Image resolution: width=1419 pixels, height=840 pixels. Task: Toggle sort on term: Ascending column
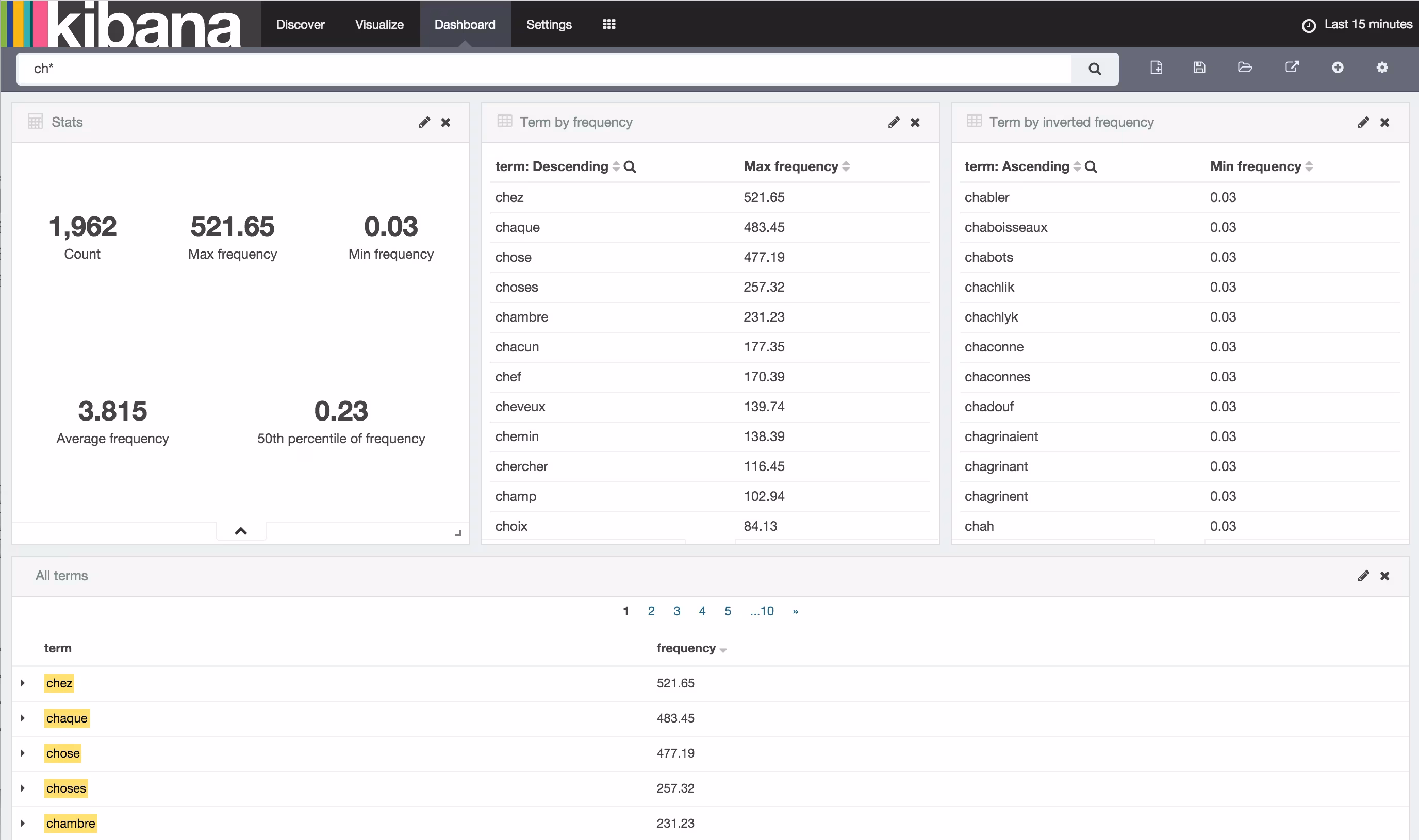click(1077, 166)
